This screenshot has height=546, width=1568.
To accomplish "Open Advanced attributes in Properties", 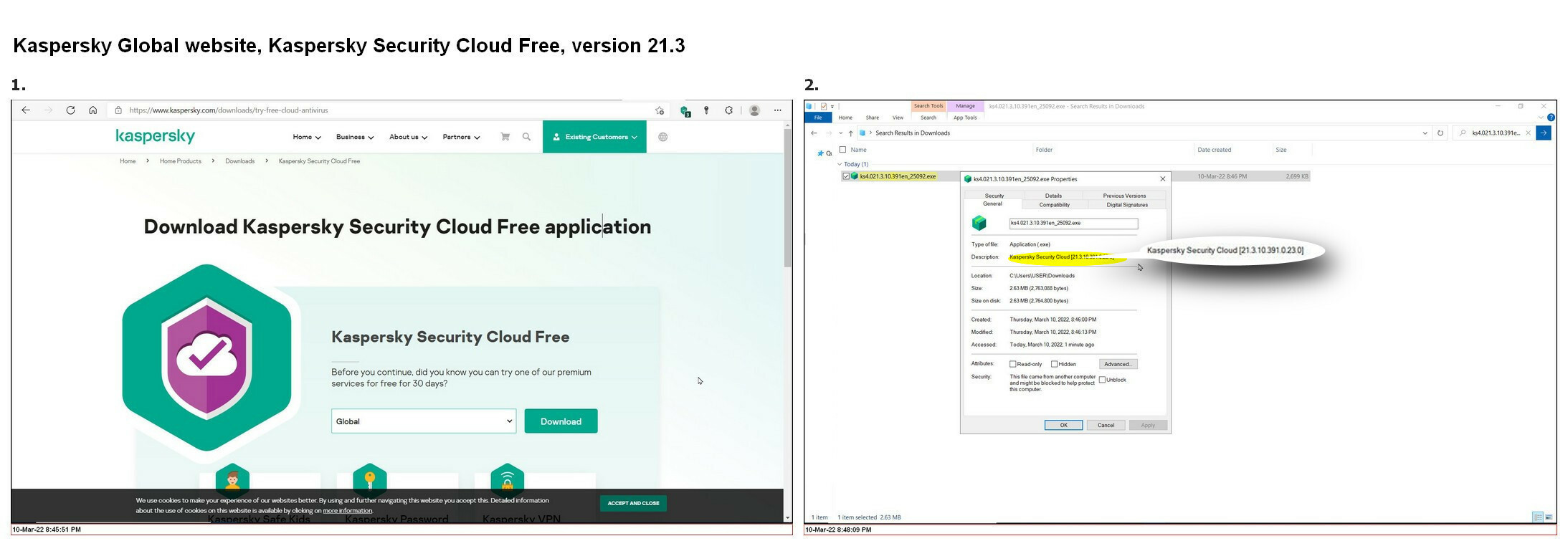I will pyautogui.click(x=1117, y=364).
